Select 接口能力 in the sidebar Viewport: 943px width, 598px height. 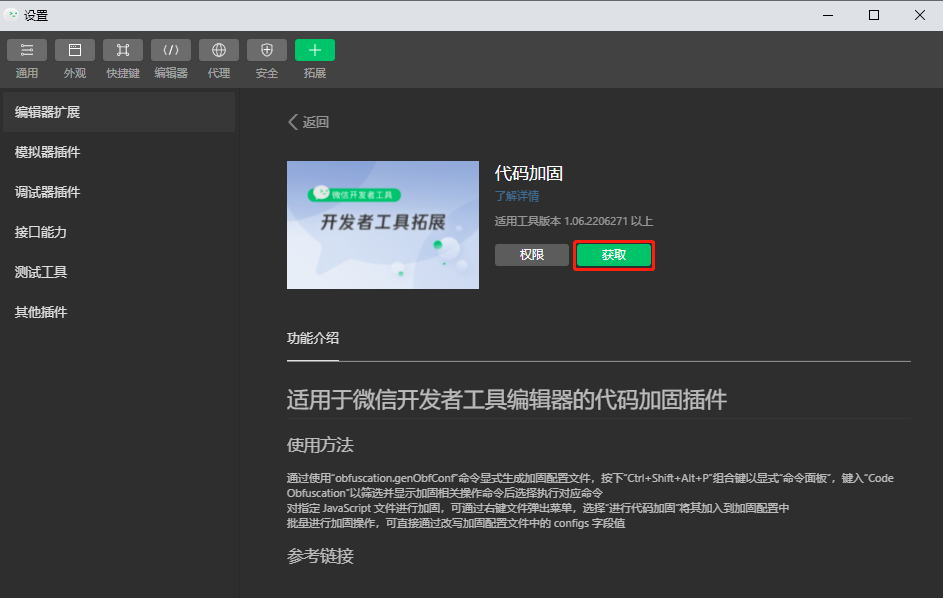[x=119, y=232]
